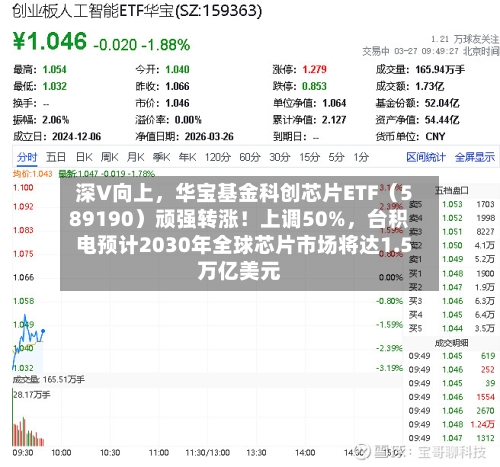Switch to the 五日 five-day tab
The image size is (500, 467).
56,157
